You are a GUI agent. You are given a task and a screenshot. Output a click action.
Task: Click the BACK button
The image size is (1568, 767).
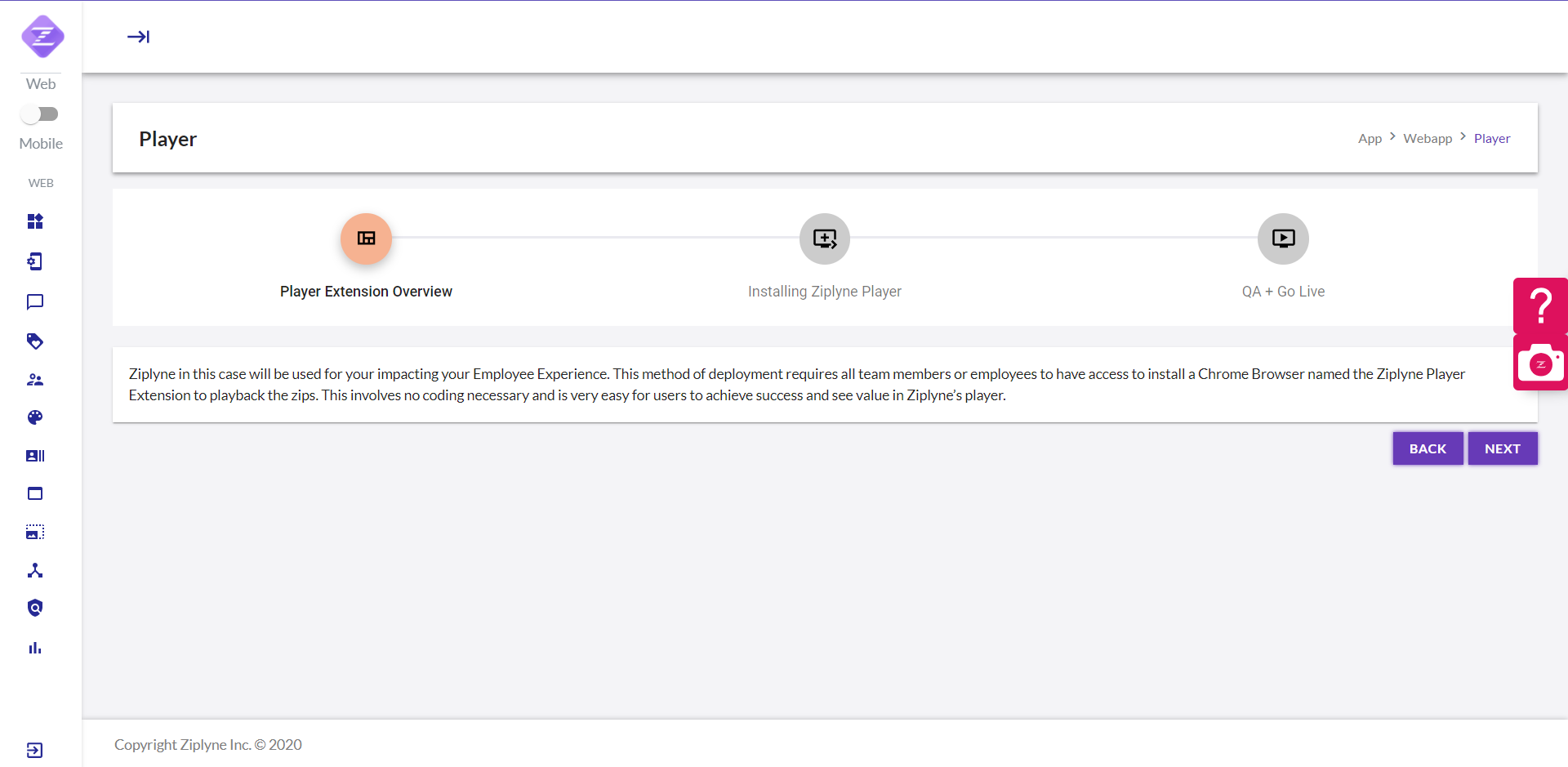[x=1428, y=448]
